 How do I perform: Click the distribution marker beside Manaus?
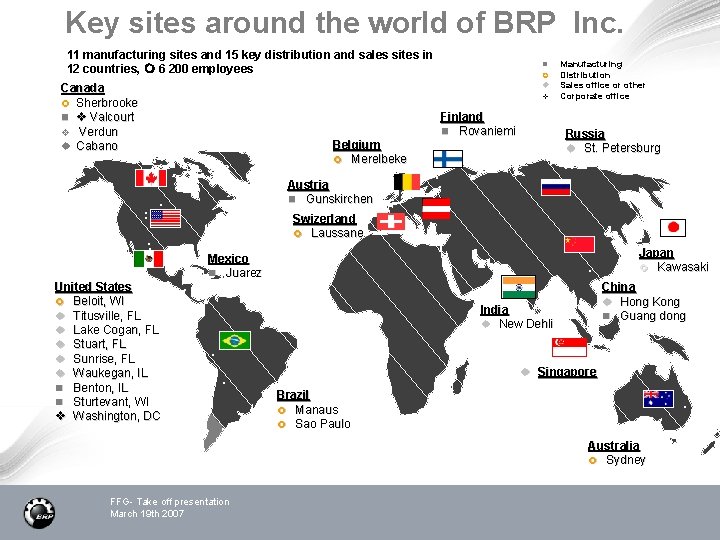[x=282, y=411]
